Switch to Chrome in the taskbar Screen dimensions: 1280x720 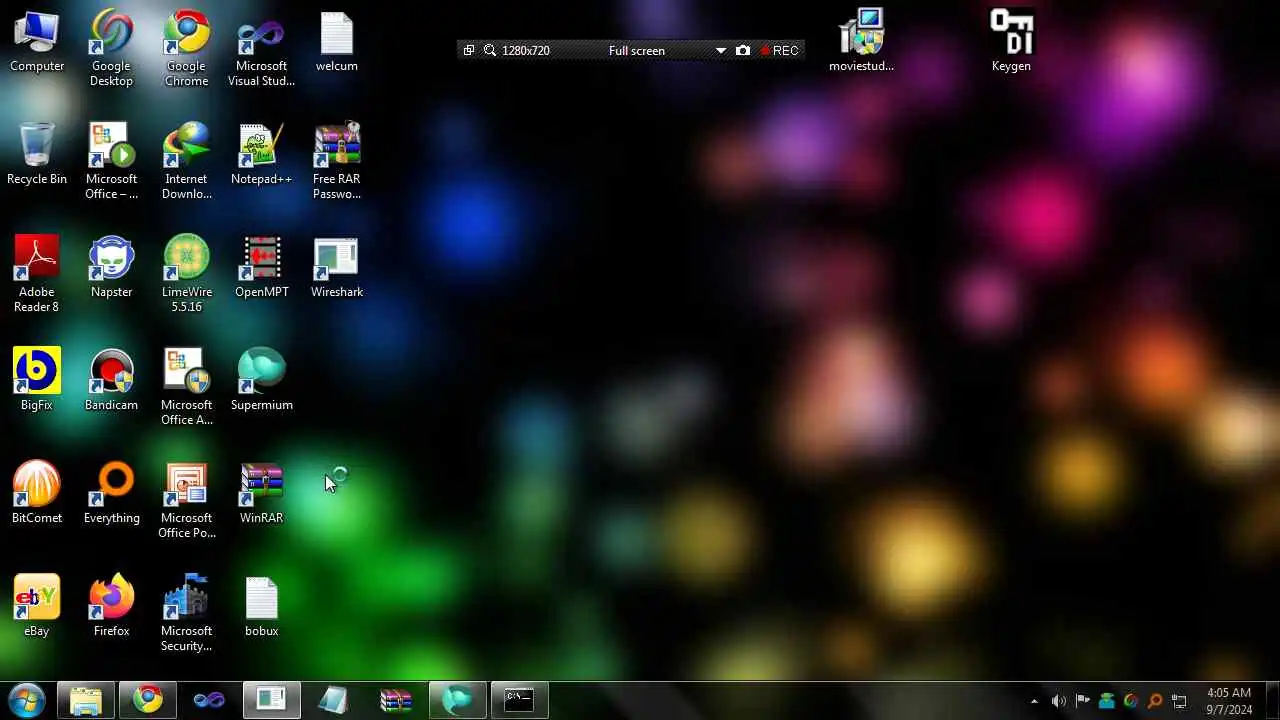(x=148, y=700)
